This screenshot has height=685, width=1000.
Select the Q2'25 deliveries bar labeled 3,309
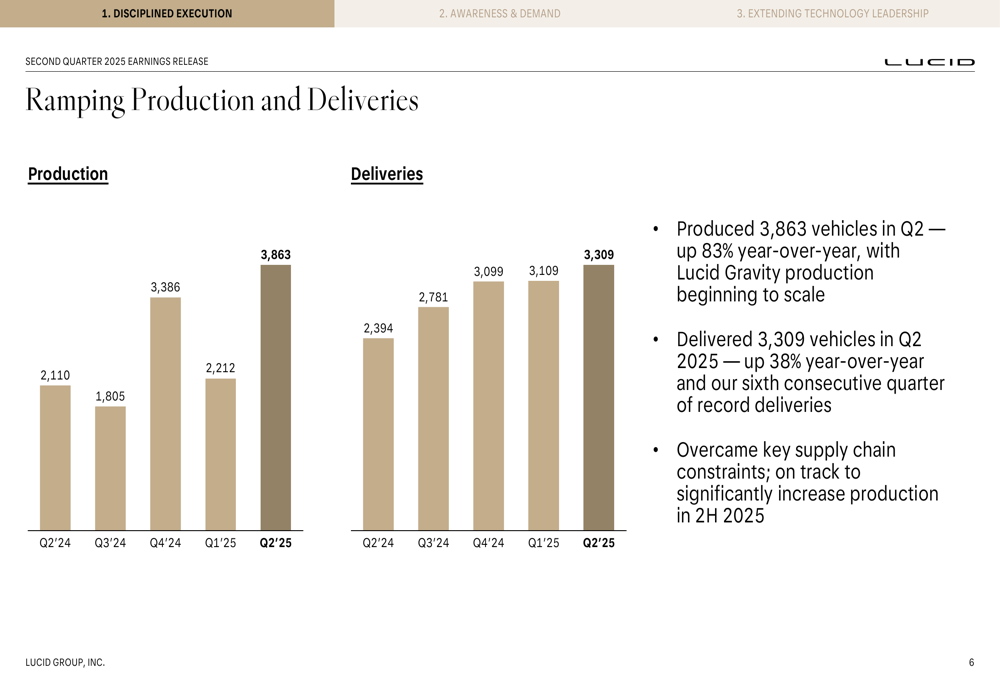599,397
